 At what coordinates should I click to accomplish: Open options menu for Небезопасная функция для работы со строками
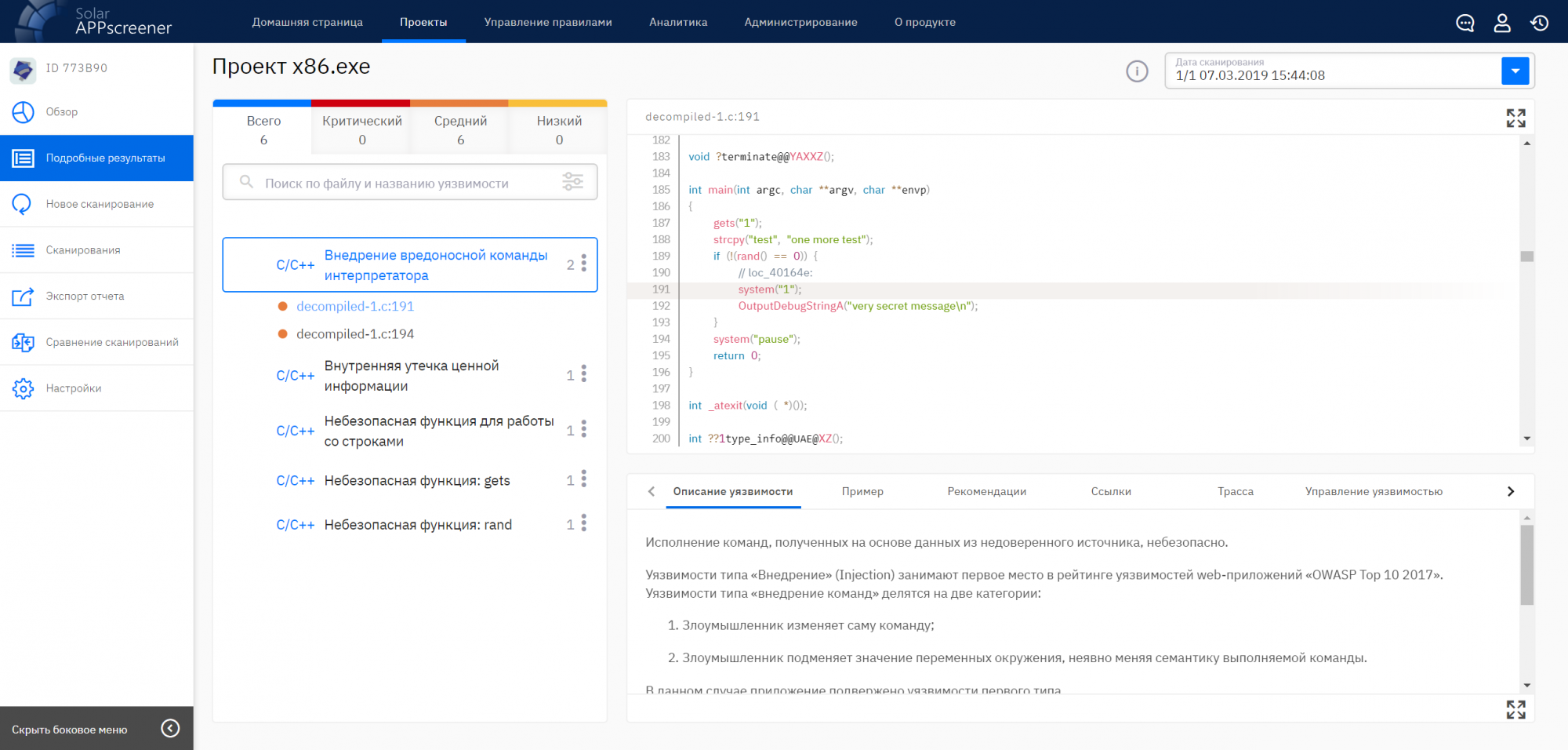point(583,429)
